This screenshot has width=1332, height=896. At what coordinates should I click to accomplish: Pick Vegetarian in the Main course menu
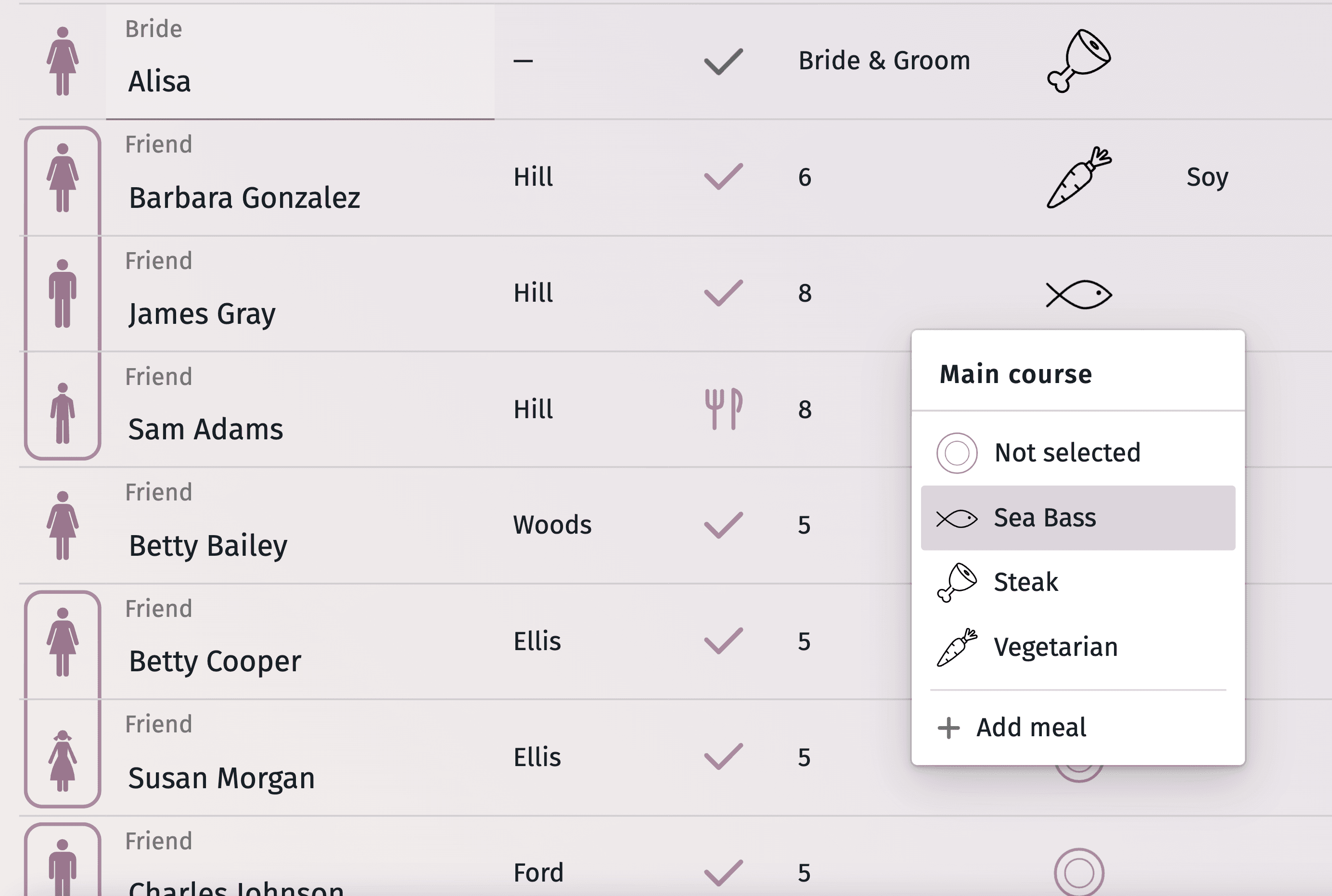tap(1055, 647)
